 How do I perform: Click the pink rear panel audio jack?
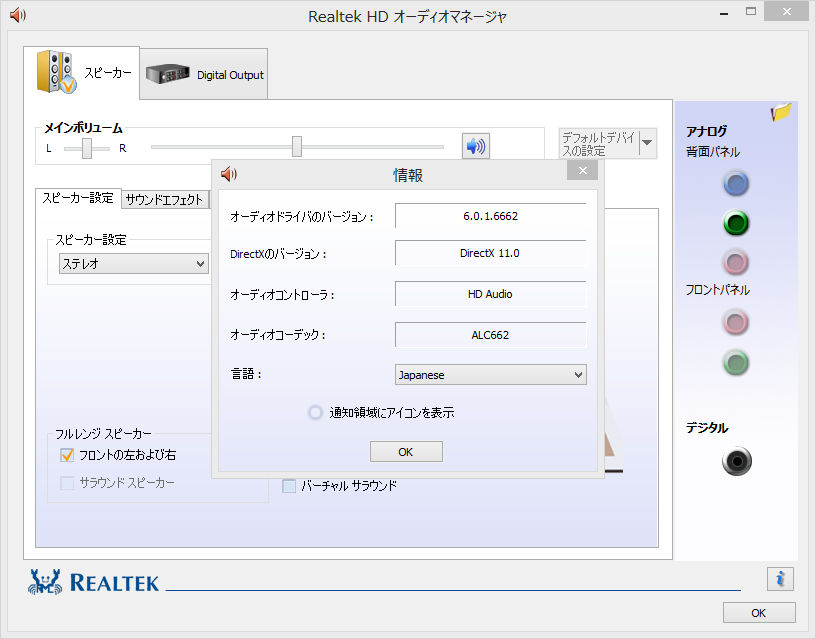click(x=736, y=262)
